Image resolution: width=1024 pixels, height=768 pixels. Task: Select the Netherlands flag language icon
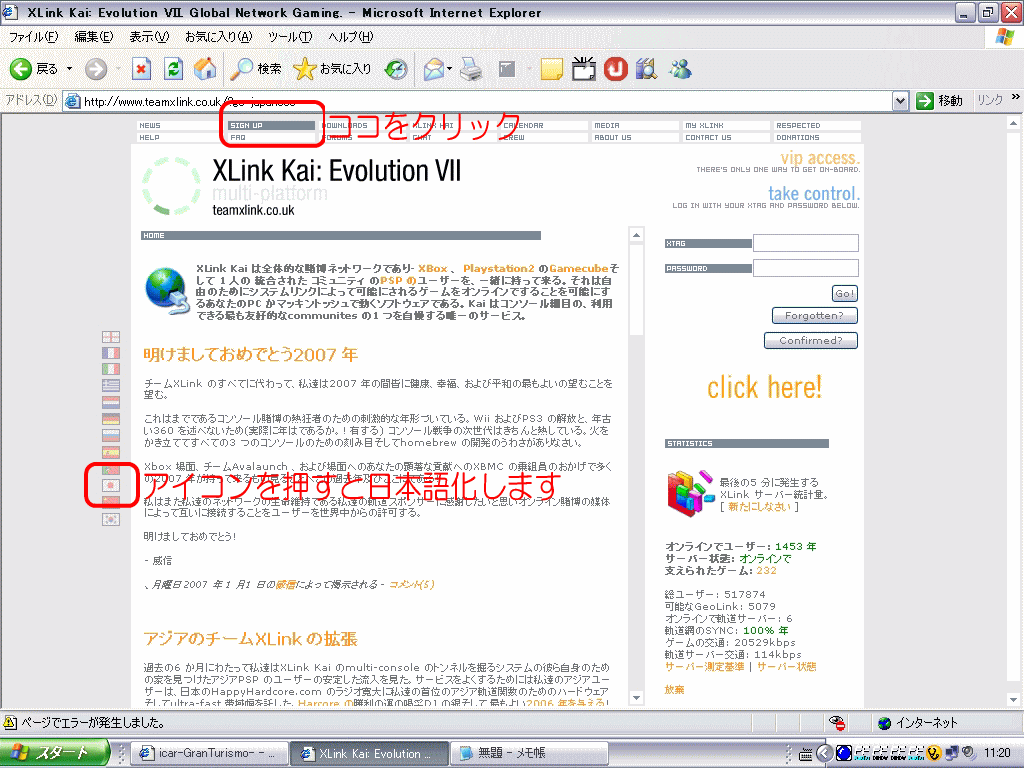tap(111, 402)
